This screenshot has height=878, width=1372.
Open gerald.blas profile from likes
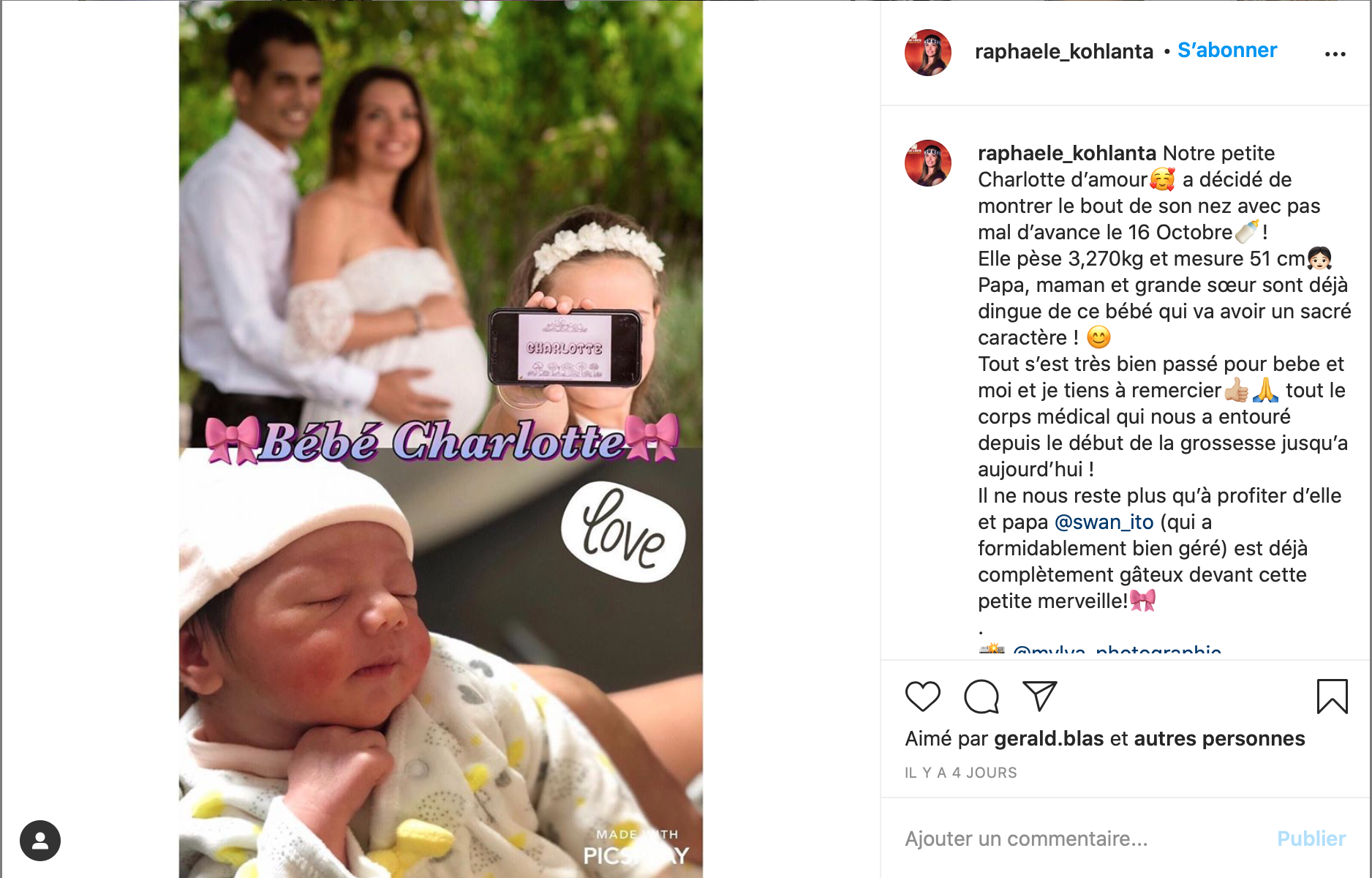click(1049, 738)
